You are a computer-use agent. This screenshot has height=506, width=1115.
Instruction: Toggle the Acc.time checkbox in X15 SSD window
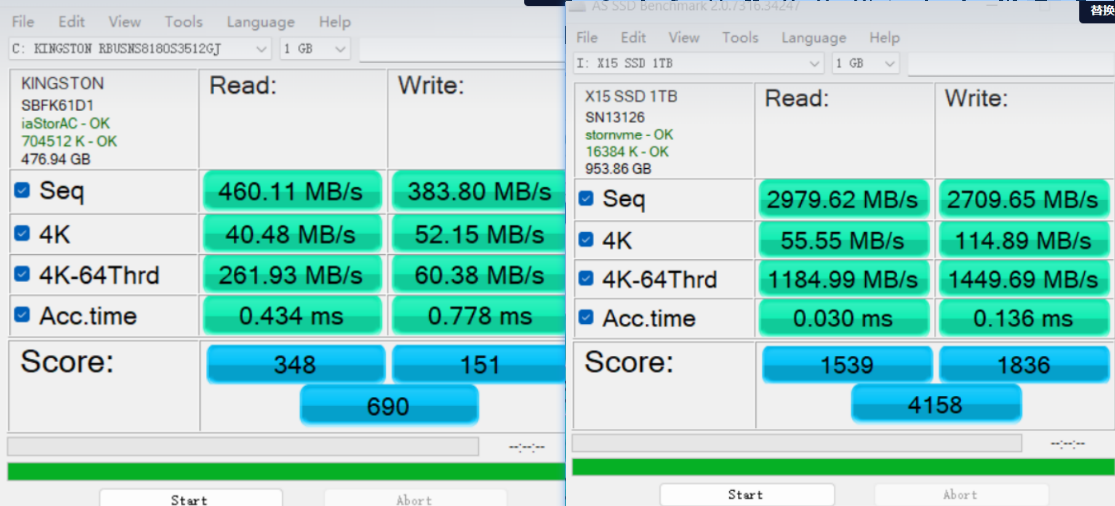pos(585,318)
